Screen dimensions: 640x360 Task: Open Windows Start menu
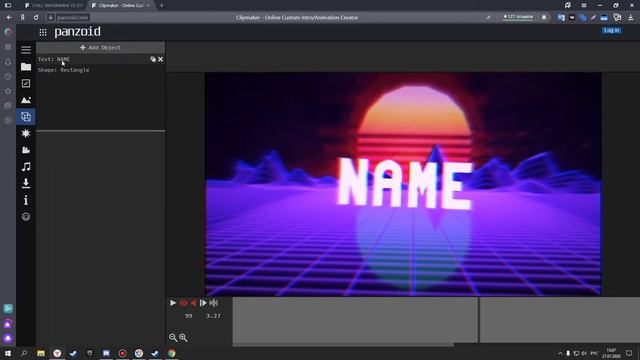(x=8, y=353)
